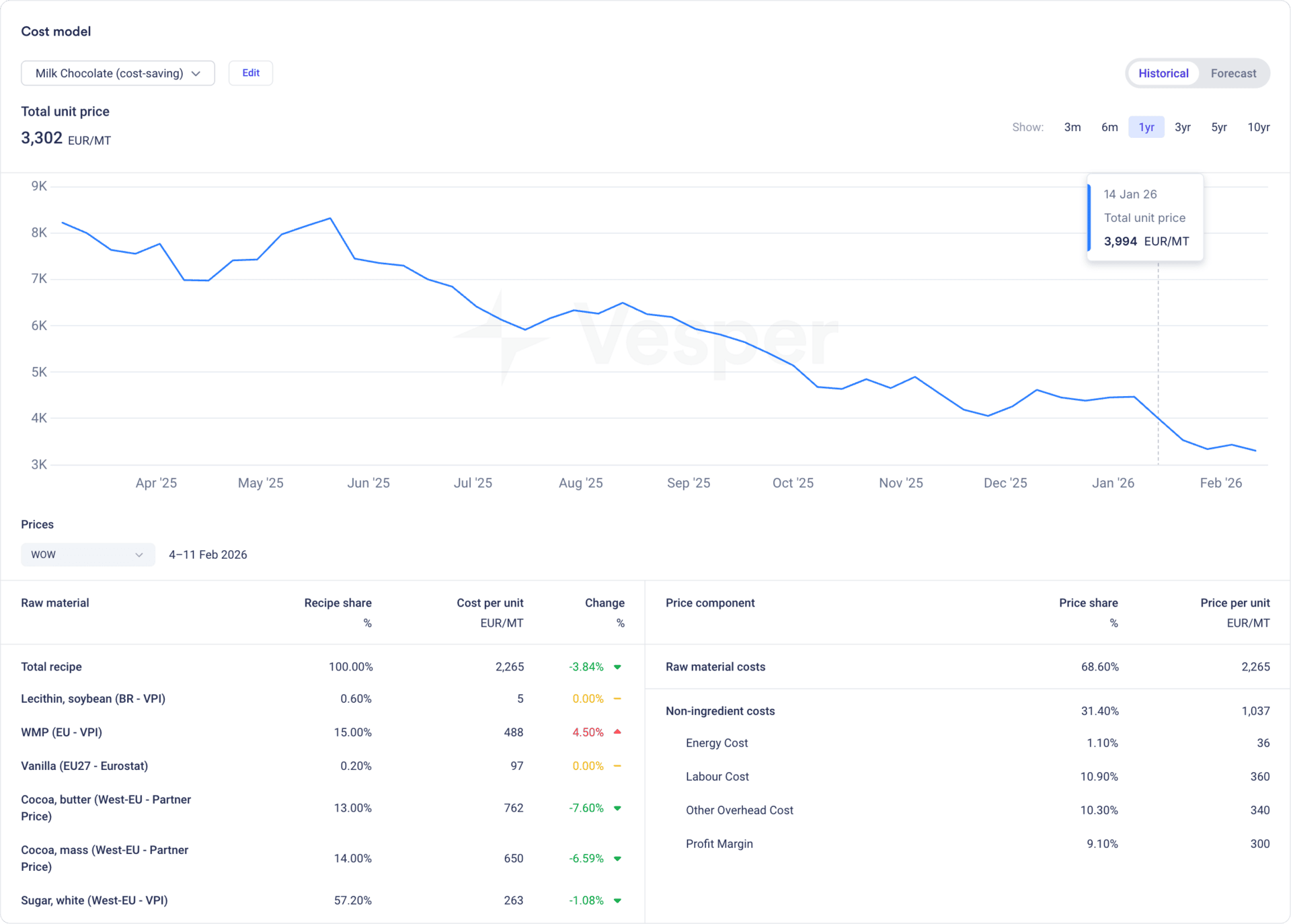Open the WOW prices period dropdown
Viewport: 1291px width, 924px height.
tap(87, 555)
